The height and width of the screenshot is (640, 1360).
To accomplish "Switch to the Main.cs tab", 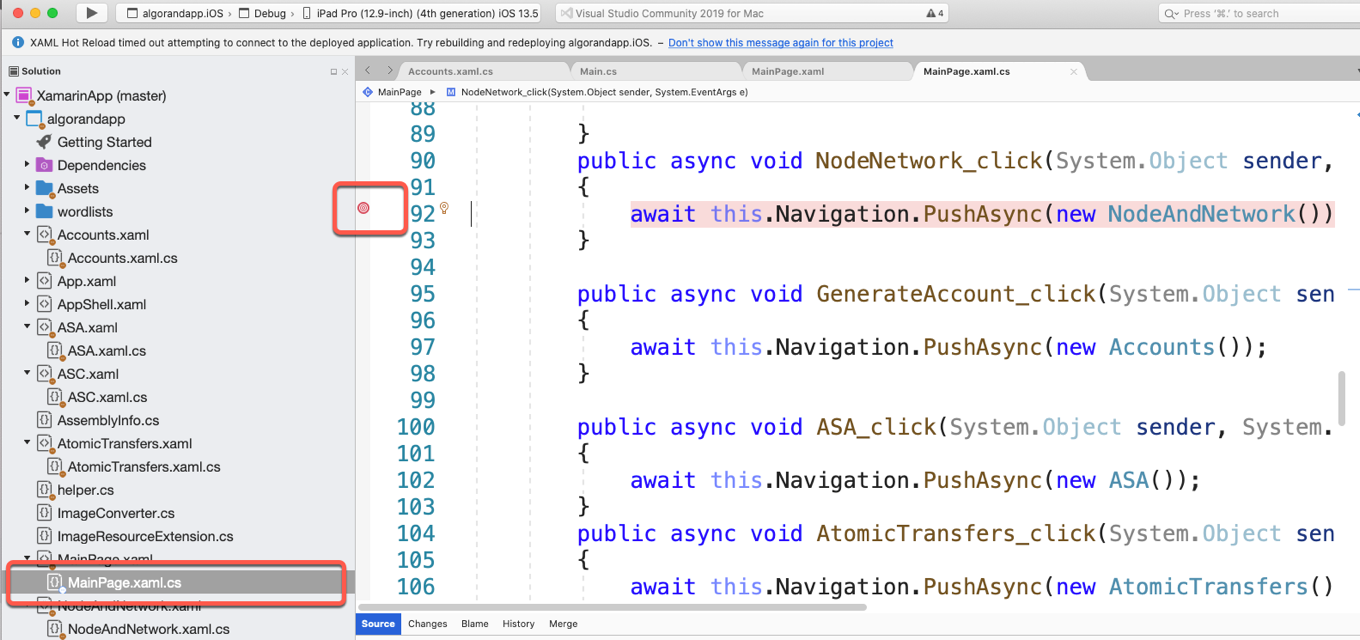I will [x=598, y=72].
